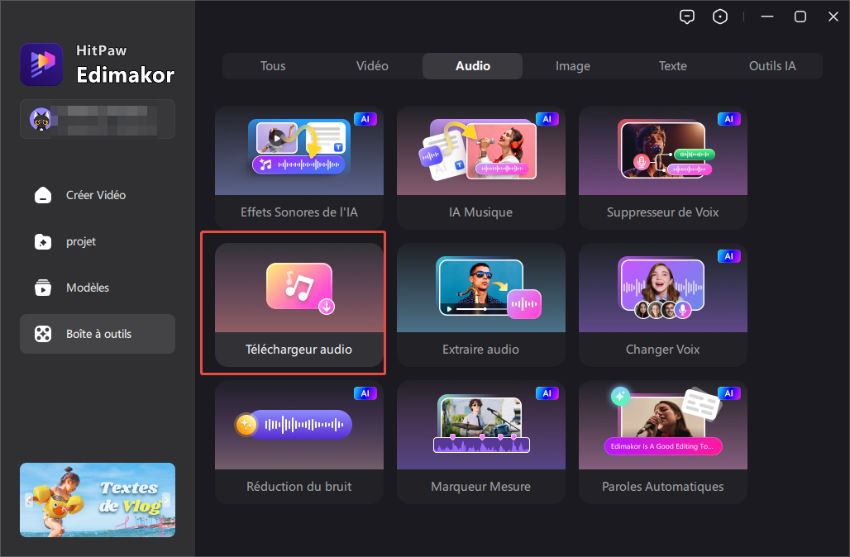The image size is (850, 557).
Task: Select the Image category tab
Action: tap(573, 66)
